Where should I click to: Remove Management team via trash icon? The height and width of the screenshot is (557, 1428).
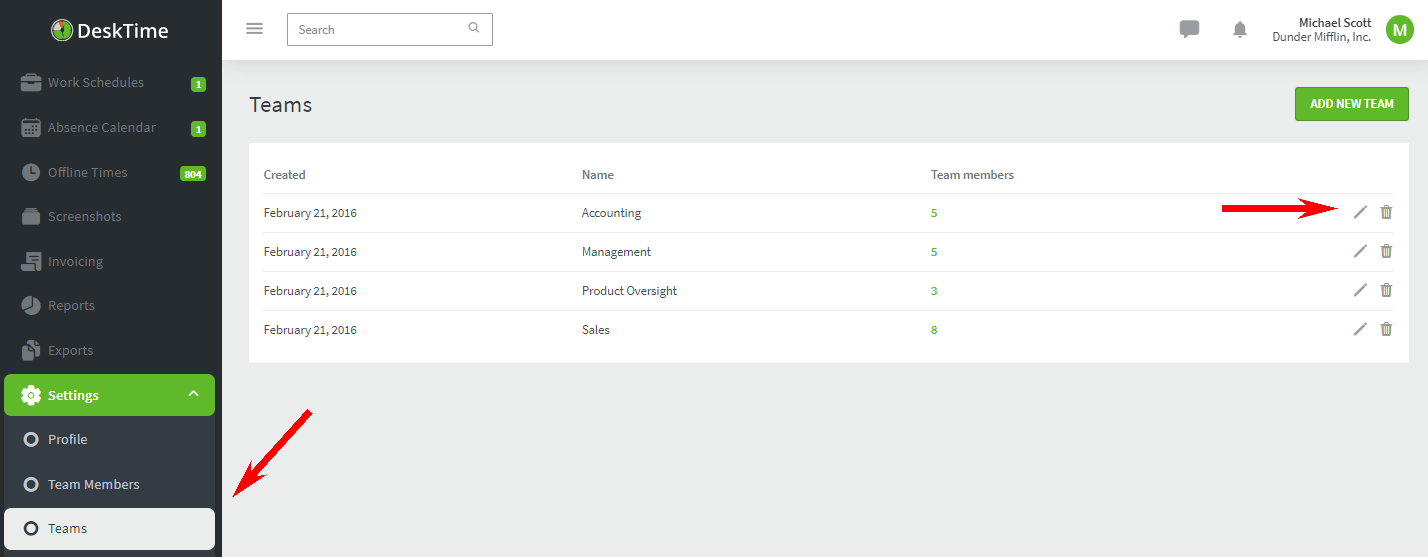(1386, 251)
